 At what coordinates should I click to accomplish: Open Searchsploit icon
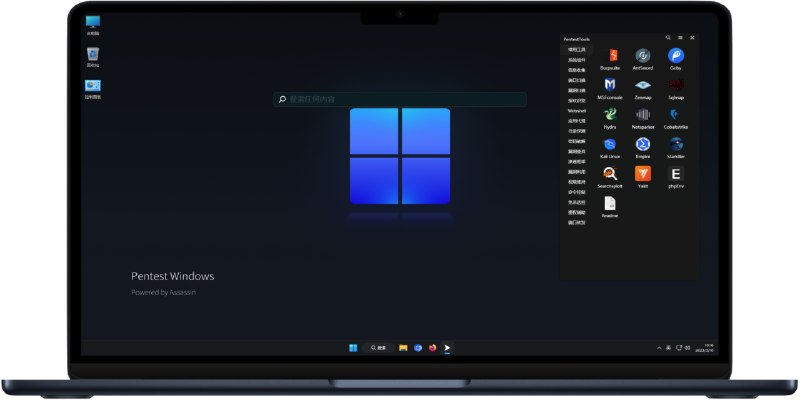click(610, 174)
